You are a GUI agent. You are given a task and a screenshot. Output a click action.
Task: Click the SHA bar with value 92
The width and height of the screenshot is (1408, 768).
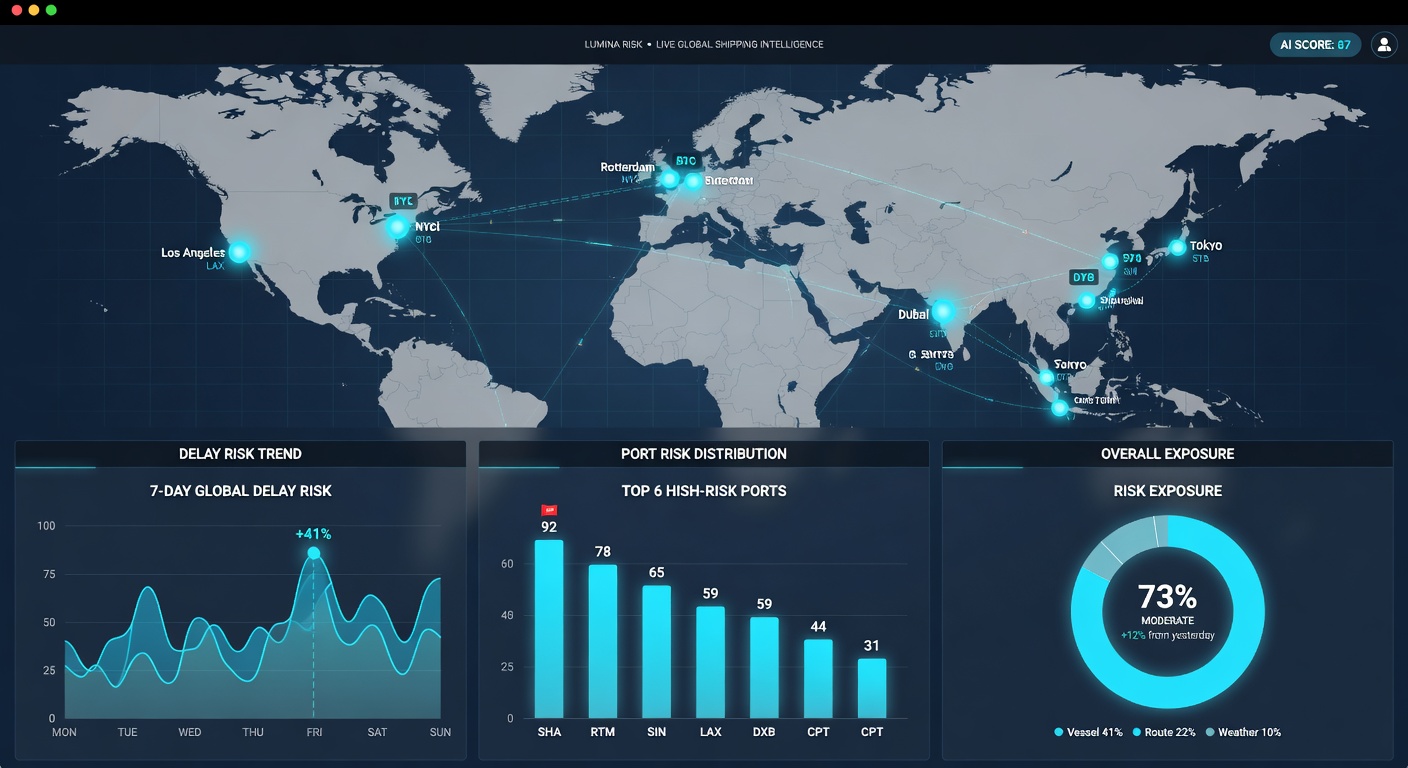(x=549, y=629)
